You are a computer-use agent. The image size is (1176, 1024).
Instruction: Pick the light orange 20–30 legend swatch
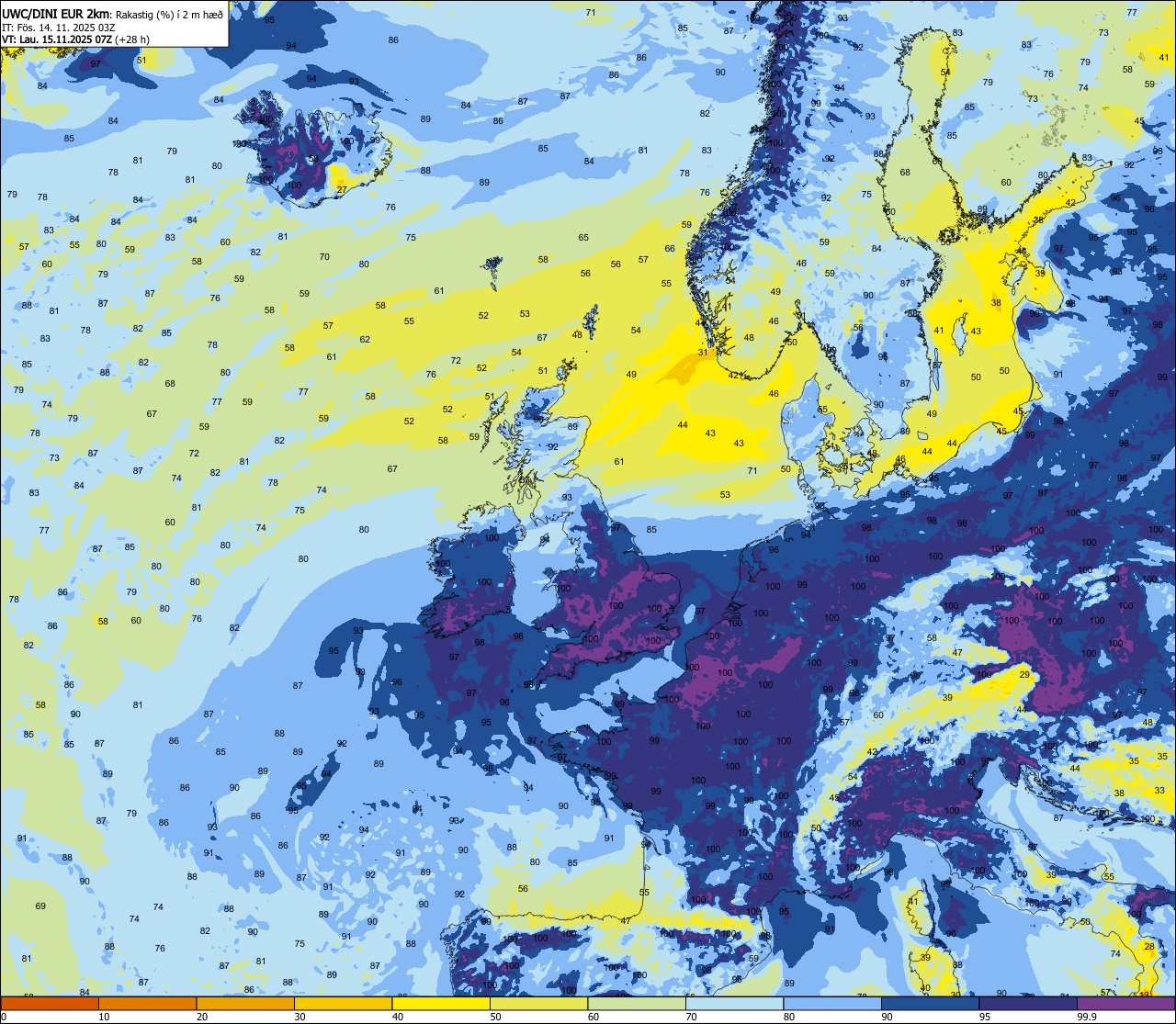(245, 1003)
